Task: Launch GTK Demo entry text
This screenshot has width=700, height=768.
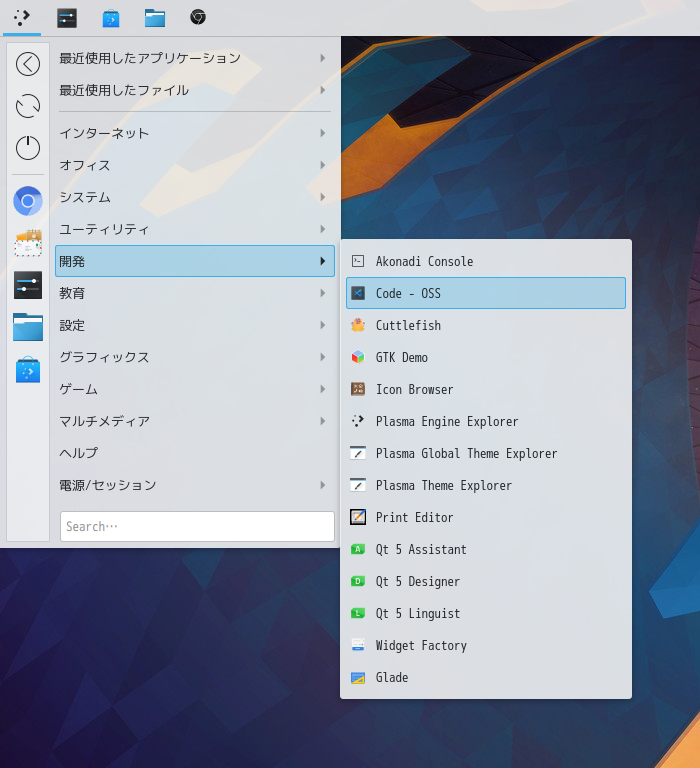Action: 402,357
